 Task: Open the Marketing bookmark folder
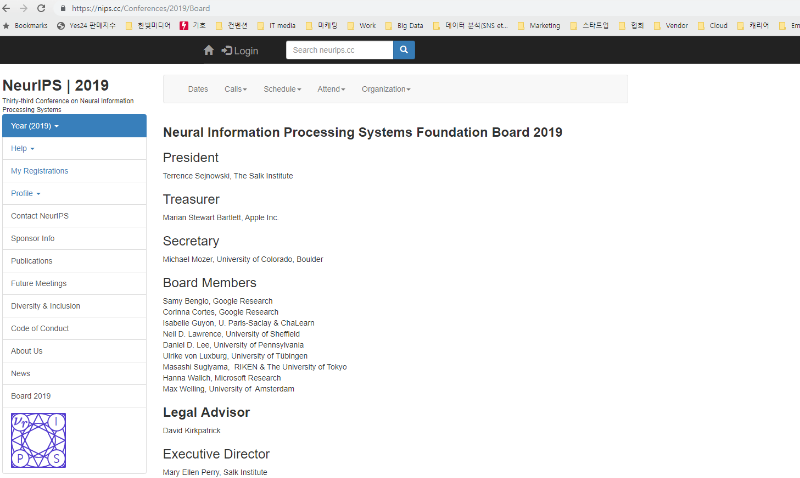pos(539,26)
